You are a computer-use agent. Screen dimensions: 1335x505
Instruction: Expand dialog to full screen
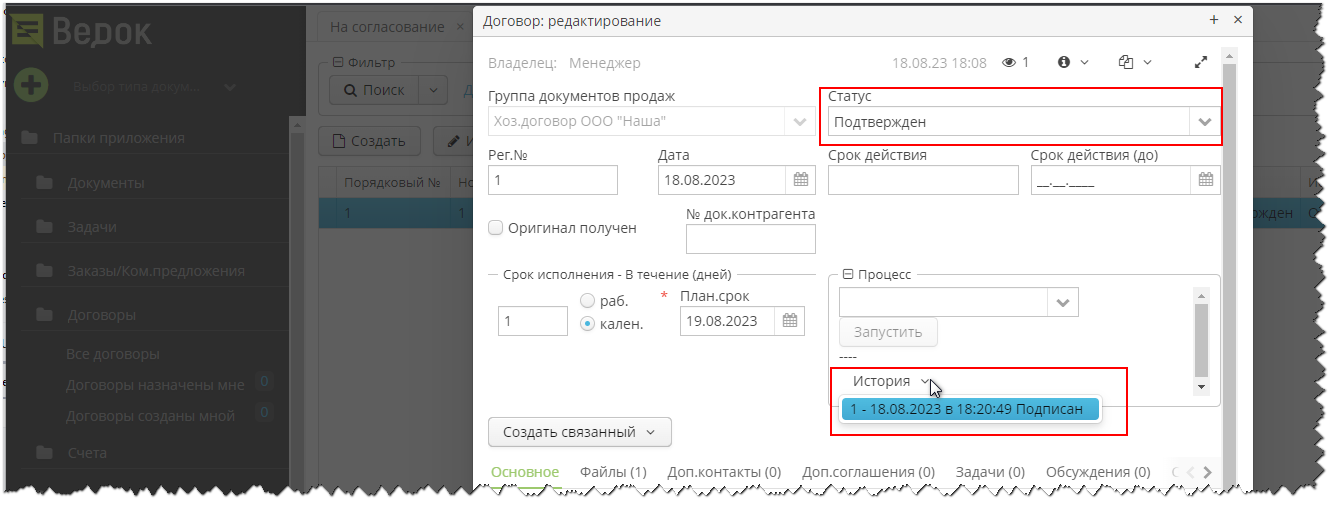[1201, 62]
